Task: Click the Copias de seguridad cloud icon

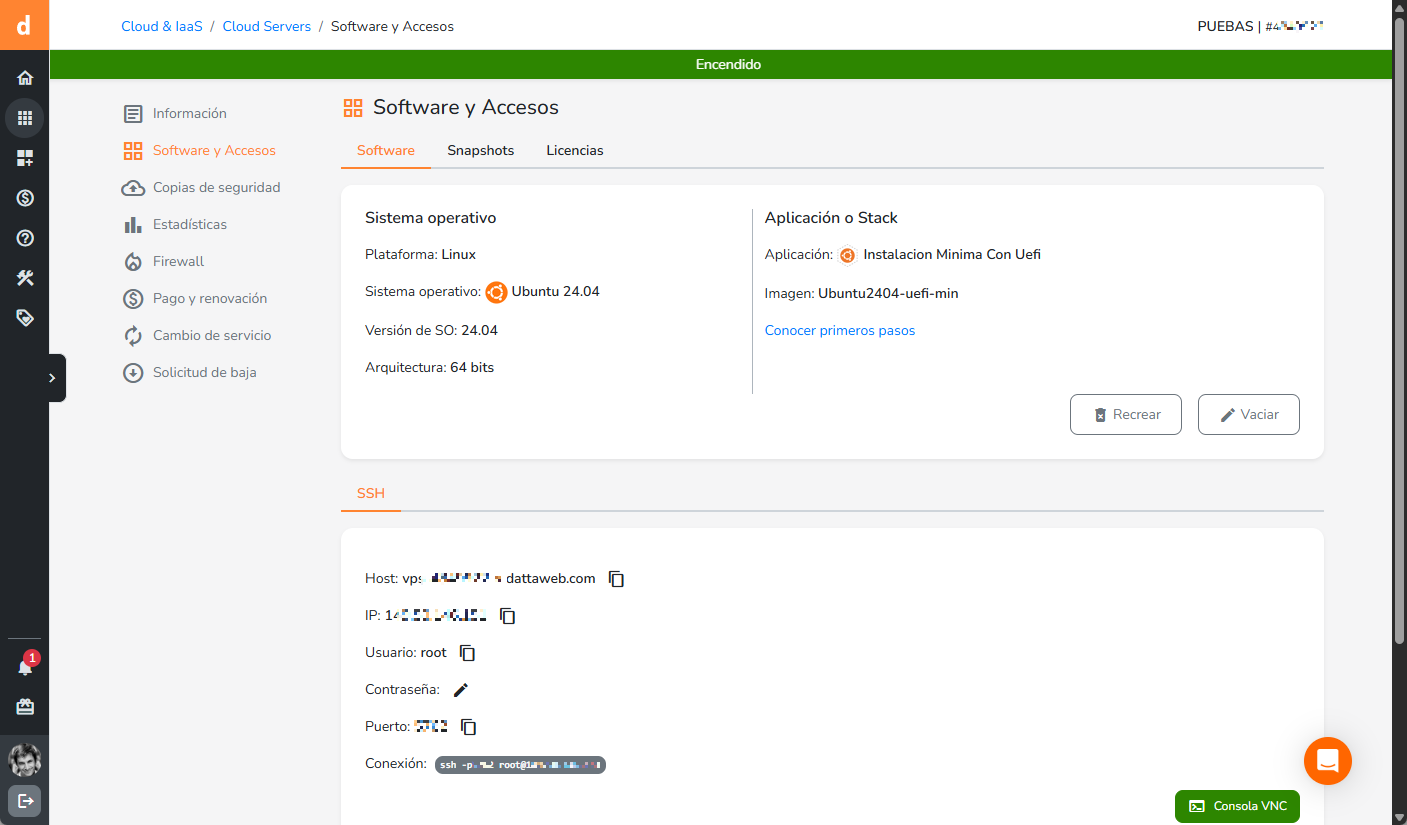Action: tap(133, 187)
